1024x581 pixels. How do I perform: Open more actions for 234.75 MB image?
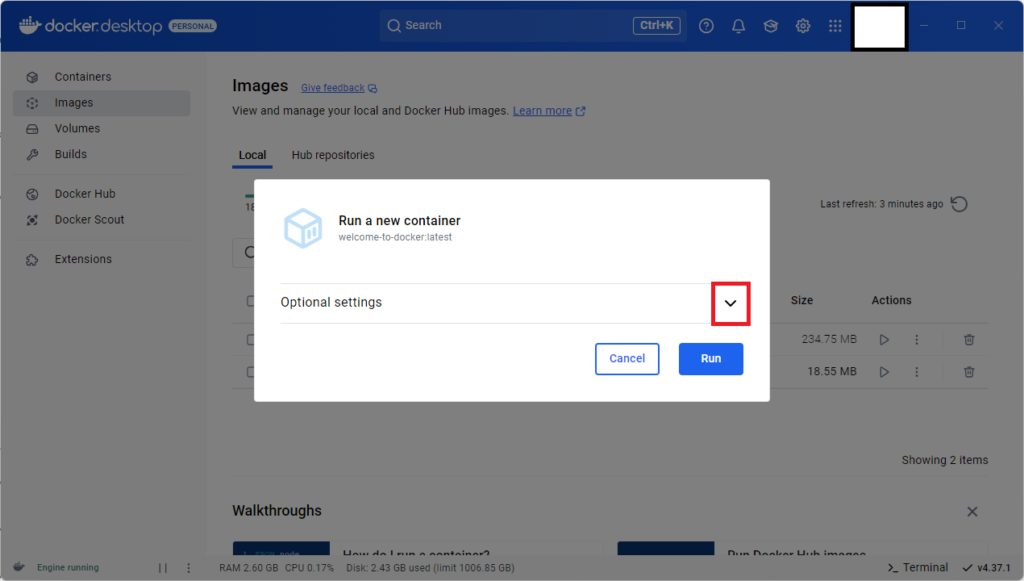click(x=916, y=339)
